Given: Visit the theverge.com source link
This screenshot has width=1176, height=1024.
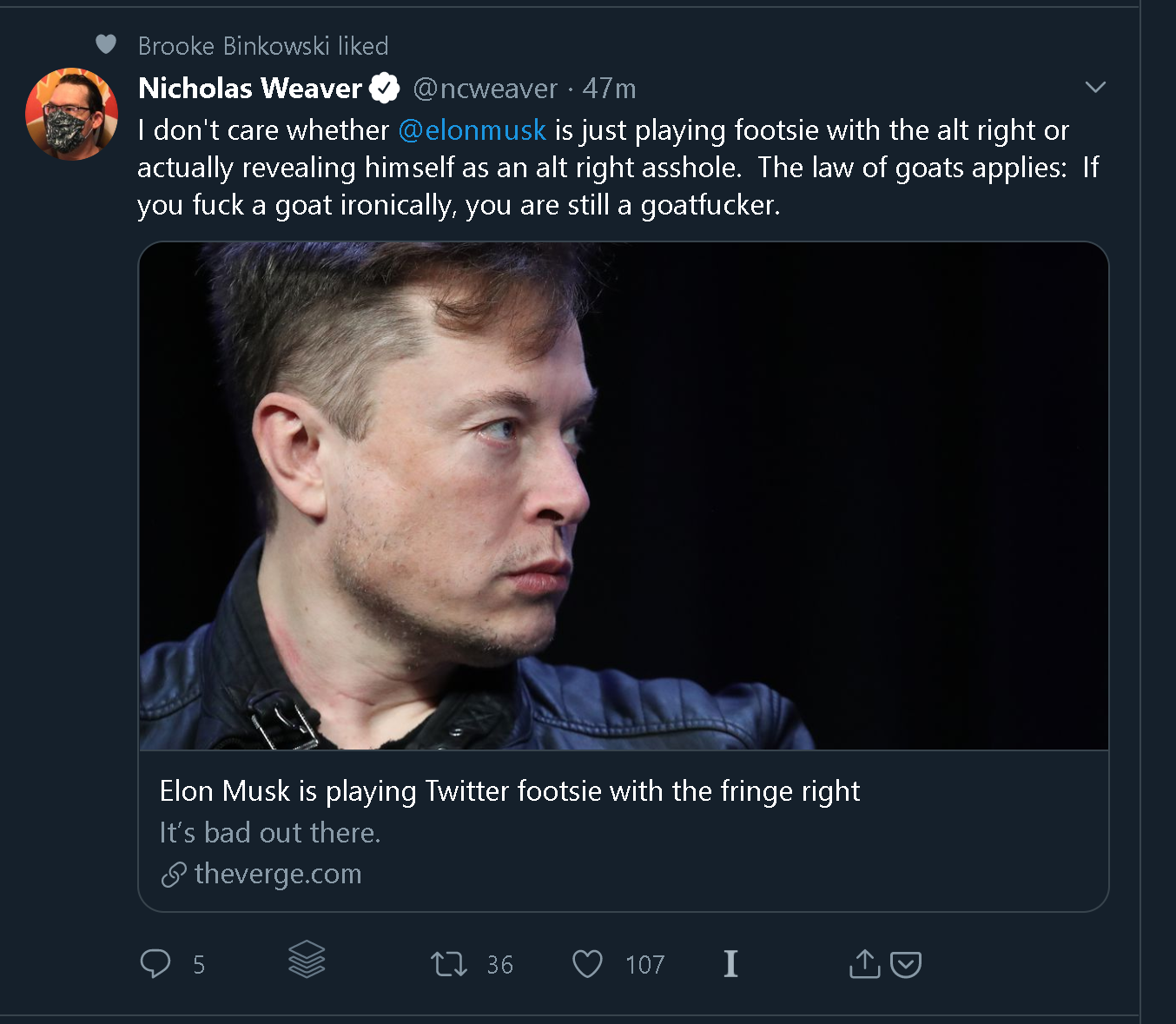Looking at the screenshot, I should click(x=278, y=874).
